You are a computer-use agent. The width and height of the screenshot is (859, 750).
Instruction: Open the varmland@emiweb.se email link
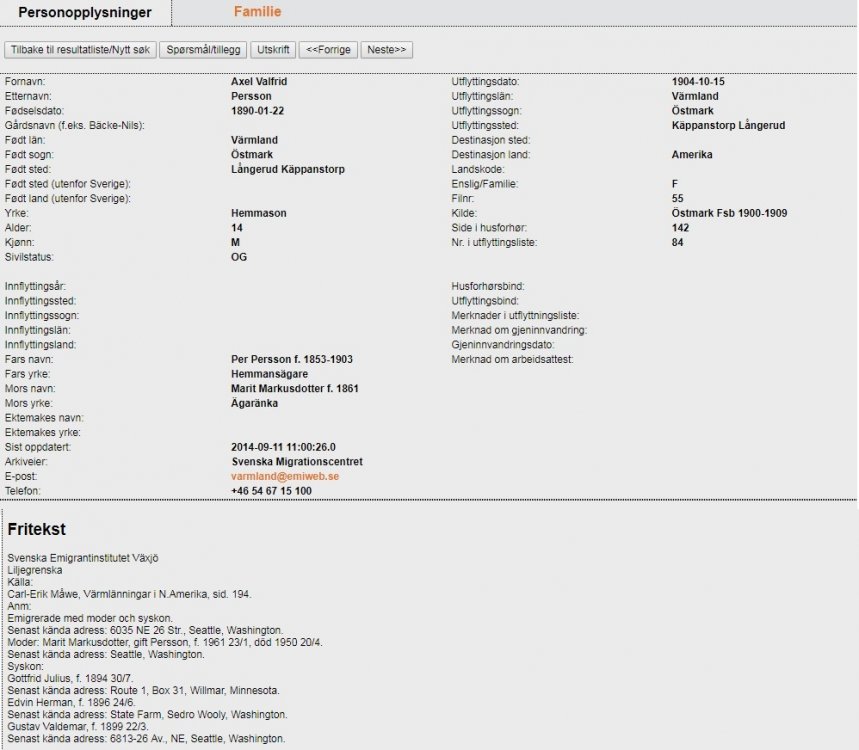(x=285, y=477)
